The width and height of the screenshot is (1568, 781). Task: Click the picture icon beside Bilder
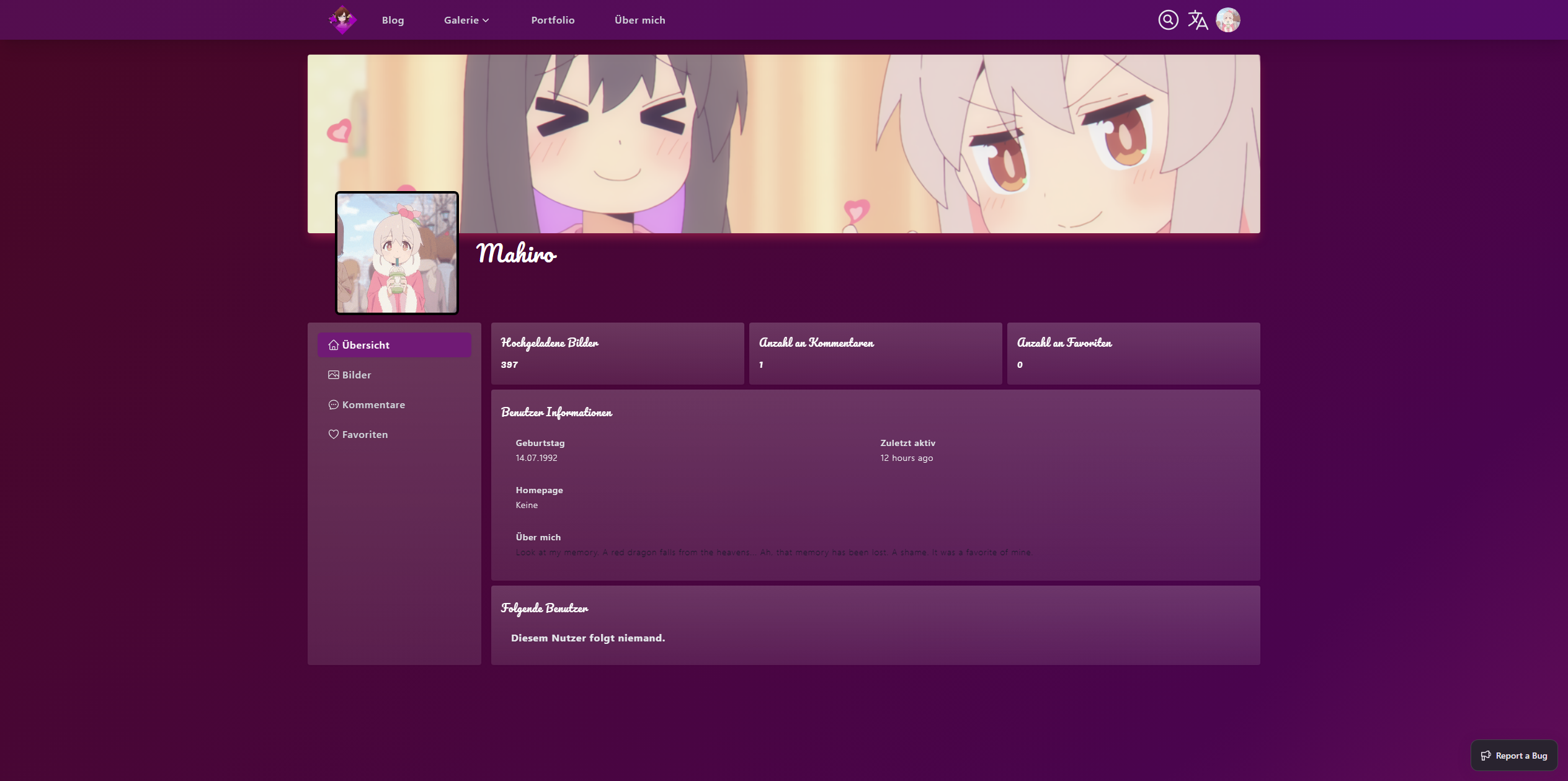point(333,375)
